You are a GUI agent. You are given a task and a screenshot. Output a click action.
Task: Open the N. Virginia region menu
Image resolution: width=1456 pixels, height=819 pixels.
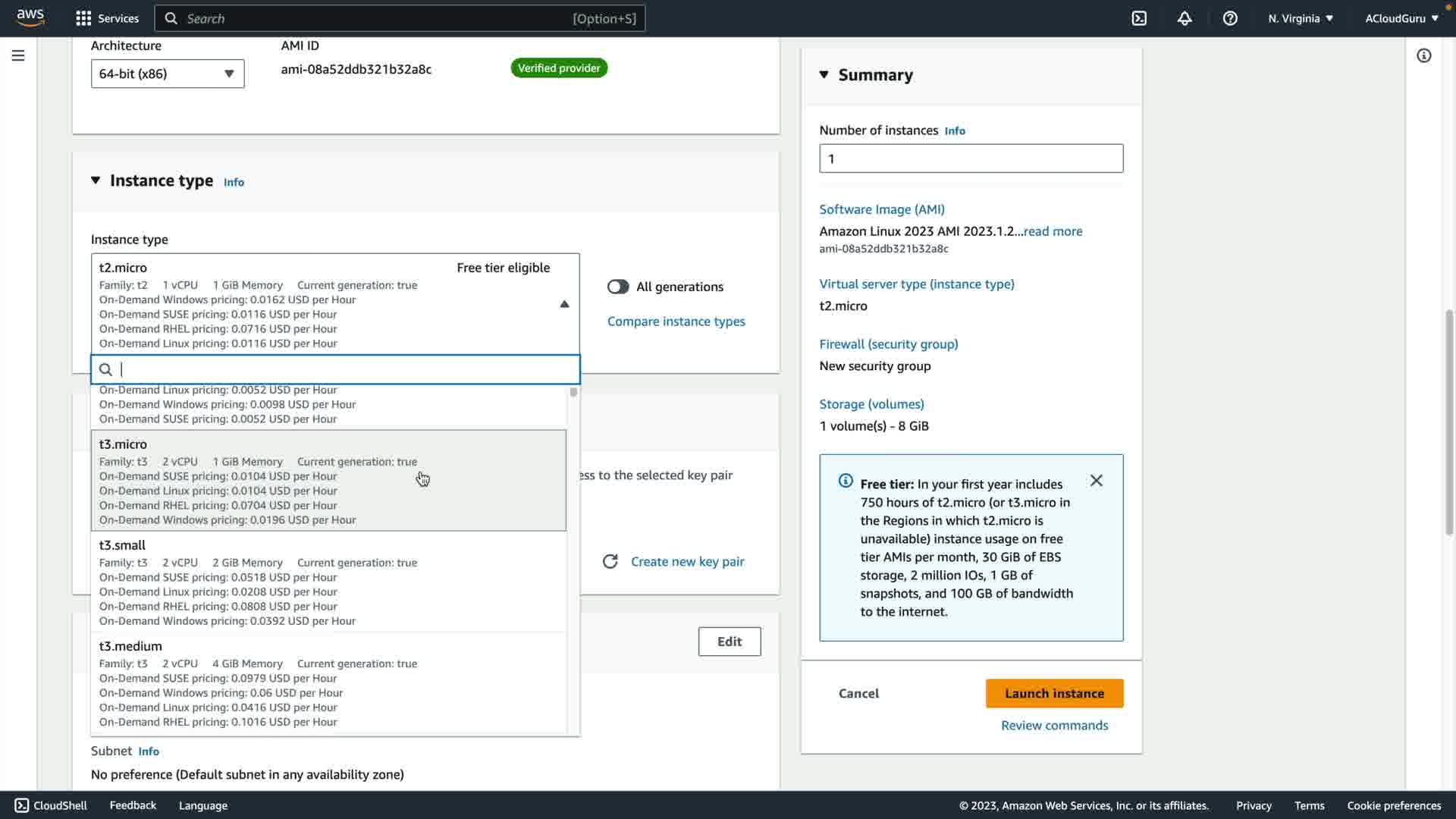click(x=1300, y=18)
